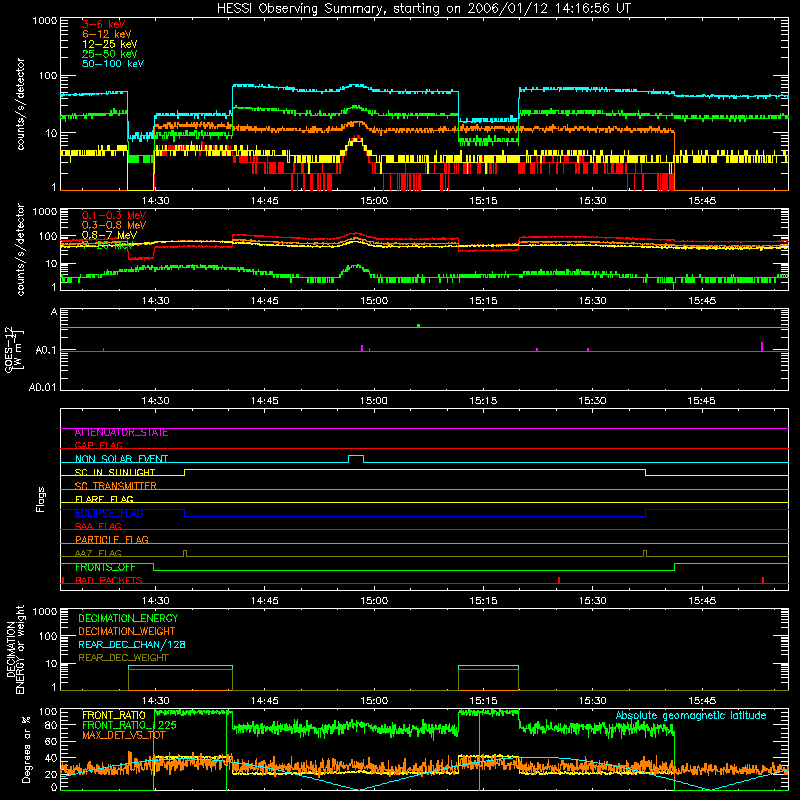The image size is (800, 800).
Task: Click the GOES-12 axis label
Action: coord(14,349)
